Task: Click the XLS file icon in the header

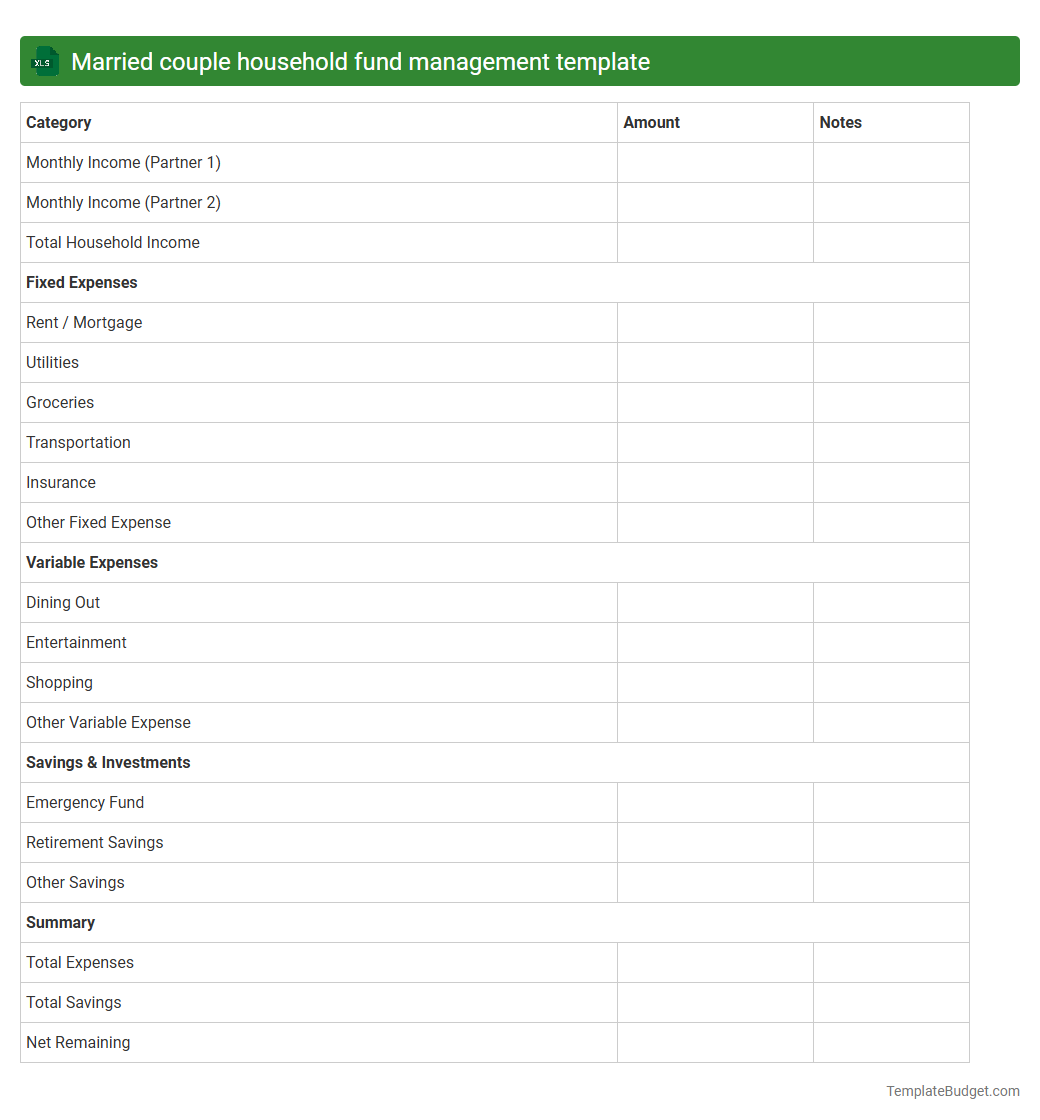Action: pos(44,61)
